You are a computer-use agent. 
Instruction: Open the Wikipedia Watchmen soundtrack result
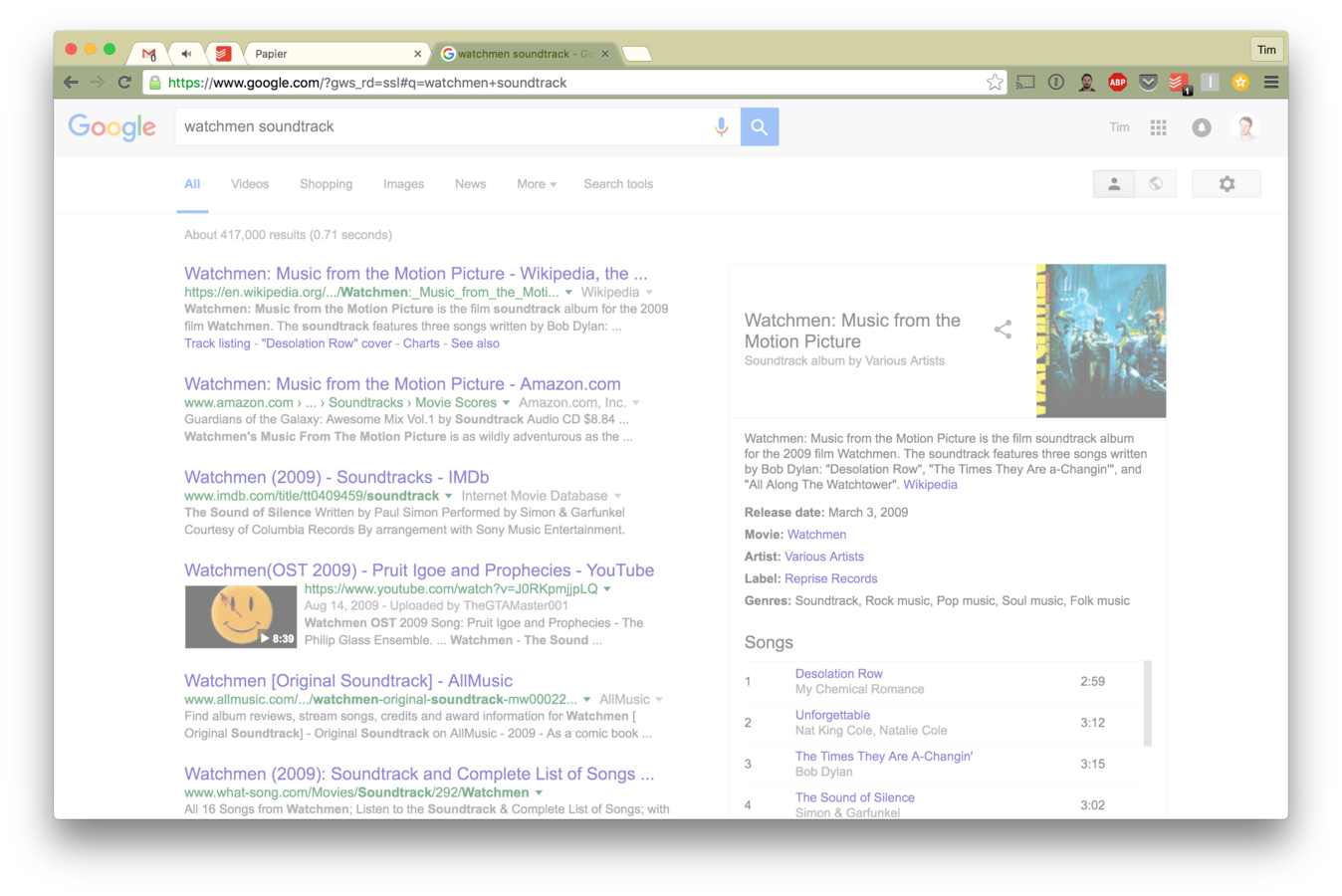[x=415, y=274]
